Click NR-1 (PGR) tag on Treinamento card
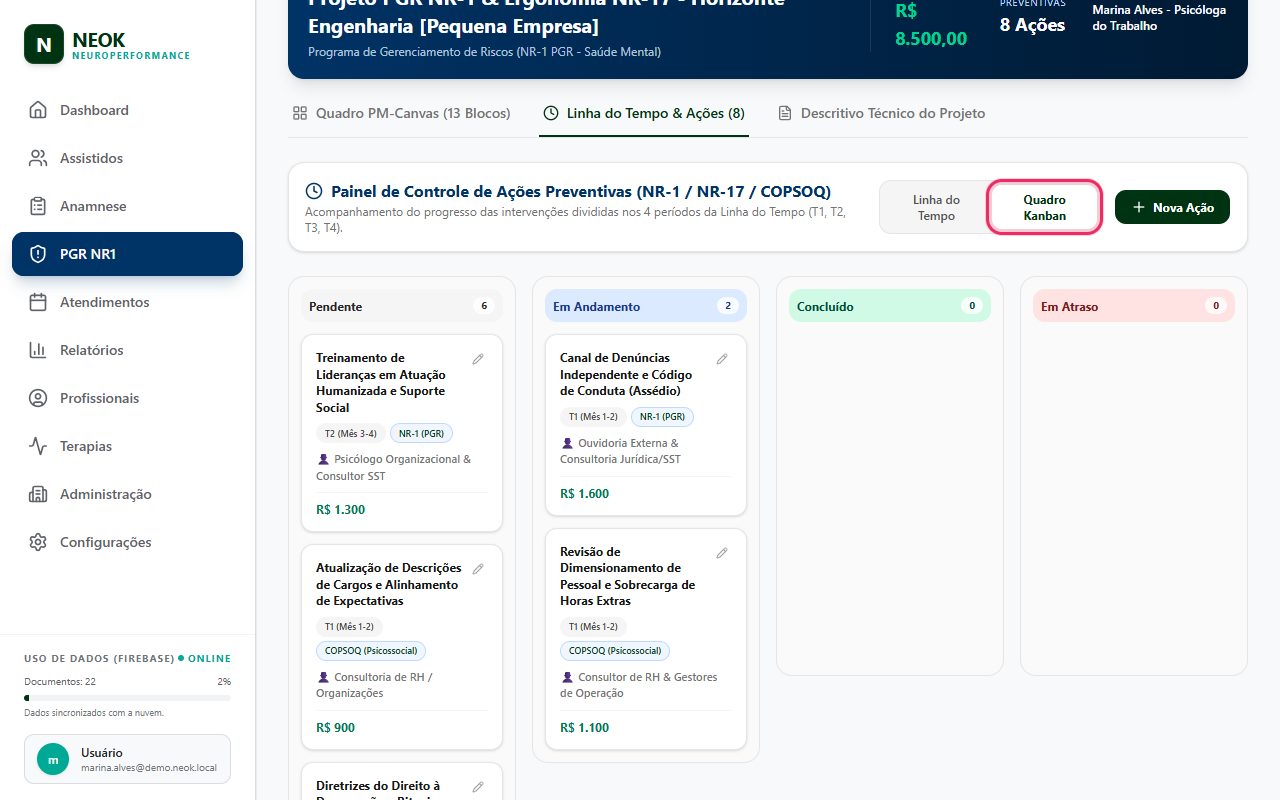 point(422,433)
